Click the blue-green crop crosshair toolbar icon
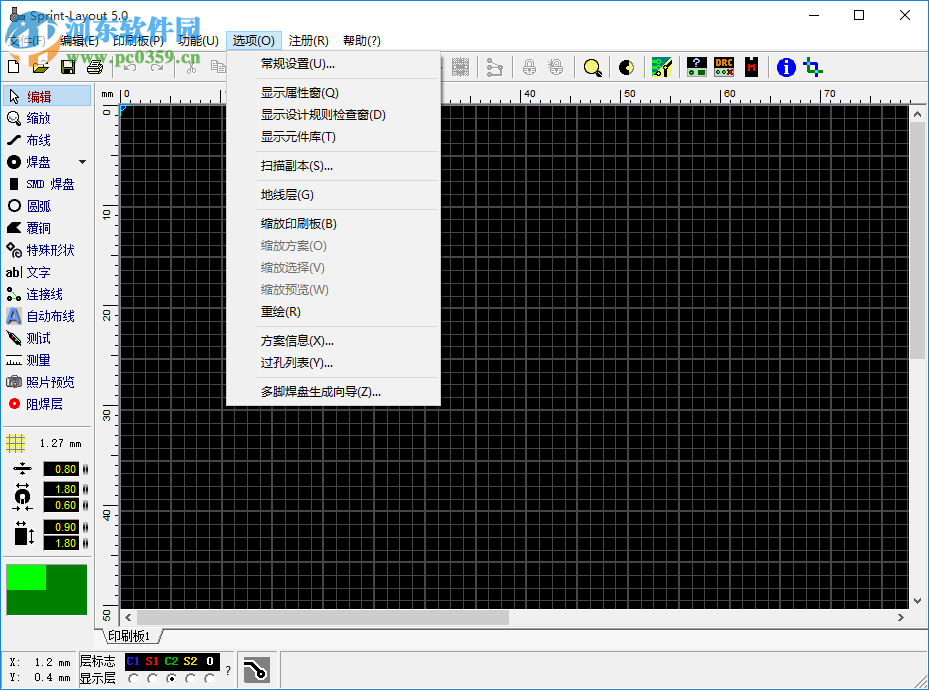The width and height of the screenshot is (929, 690). pyautogui.click(x=813, y=68)
